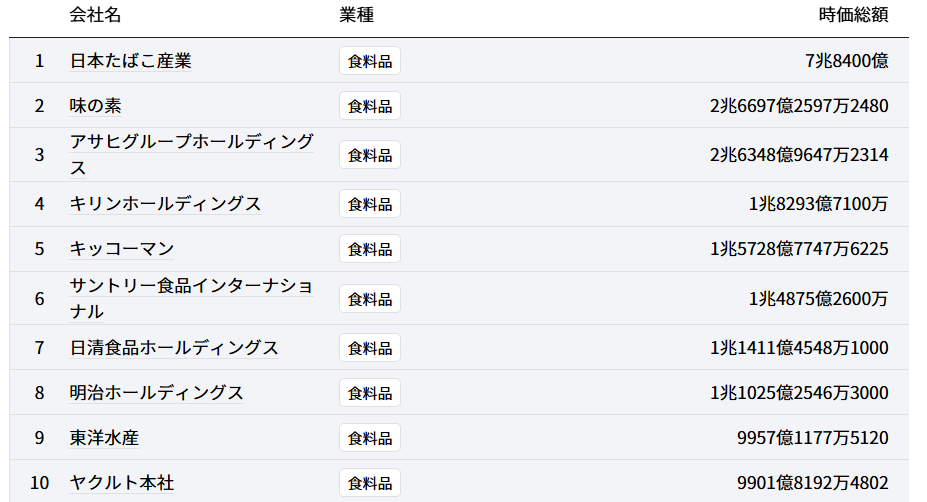Open the 味の素 company page
Image resolution: width=927 pixels, height=502 pixels.
point(95,106)
